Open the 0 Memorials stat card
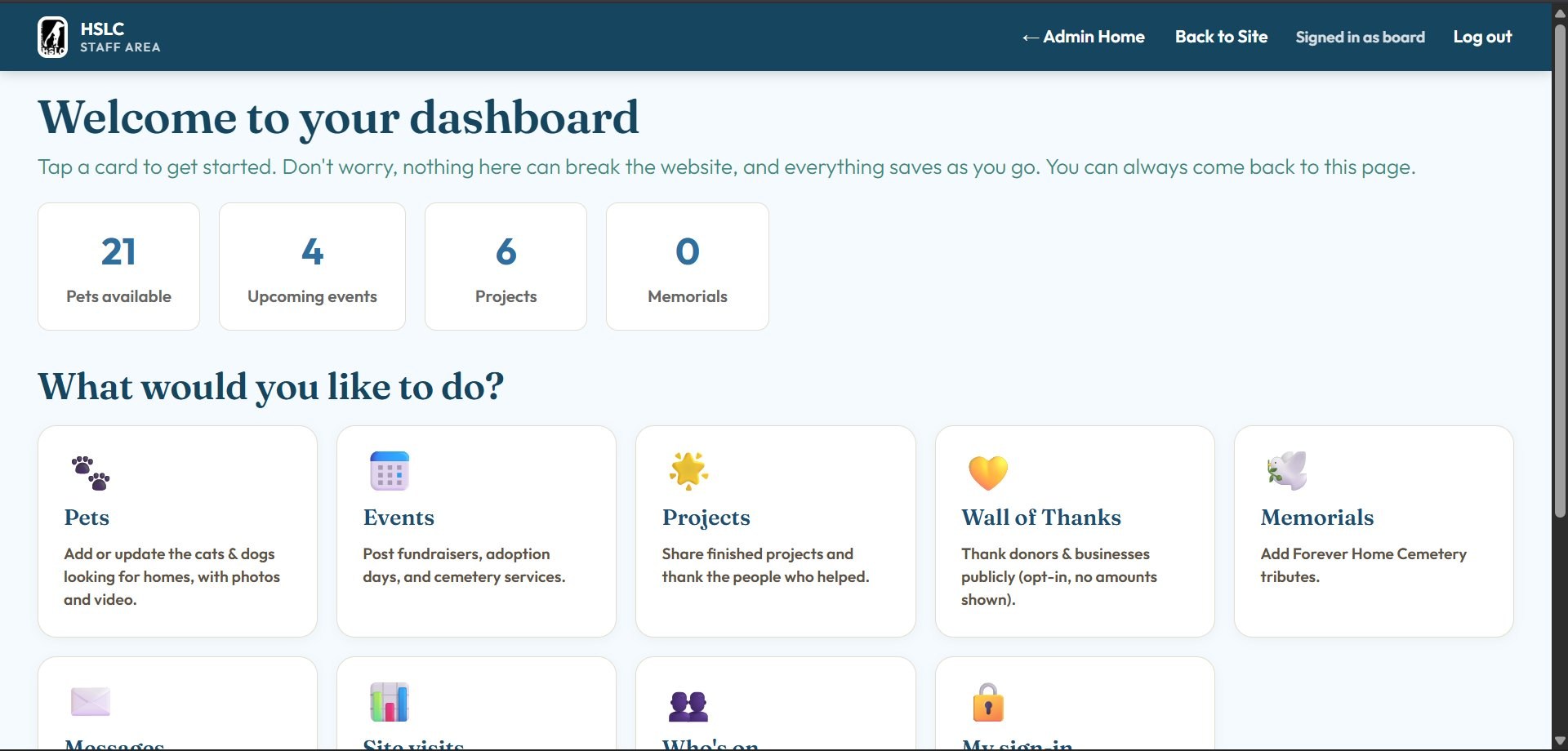The height and width of the screenshot is (751, 1568). pos(688,266)
